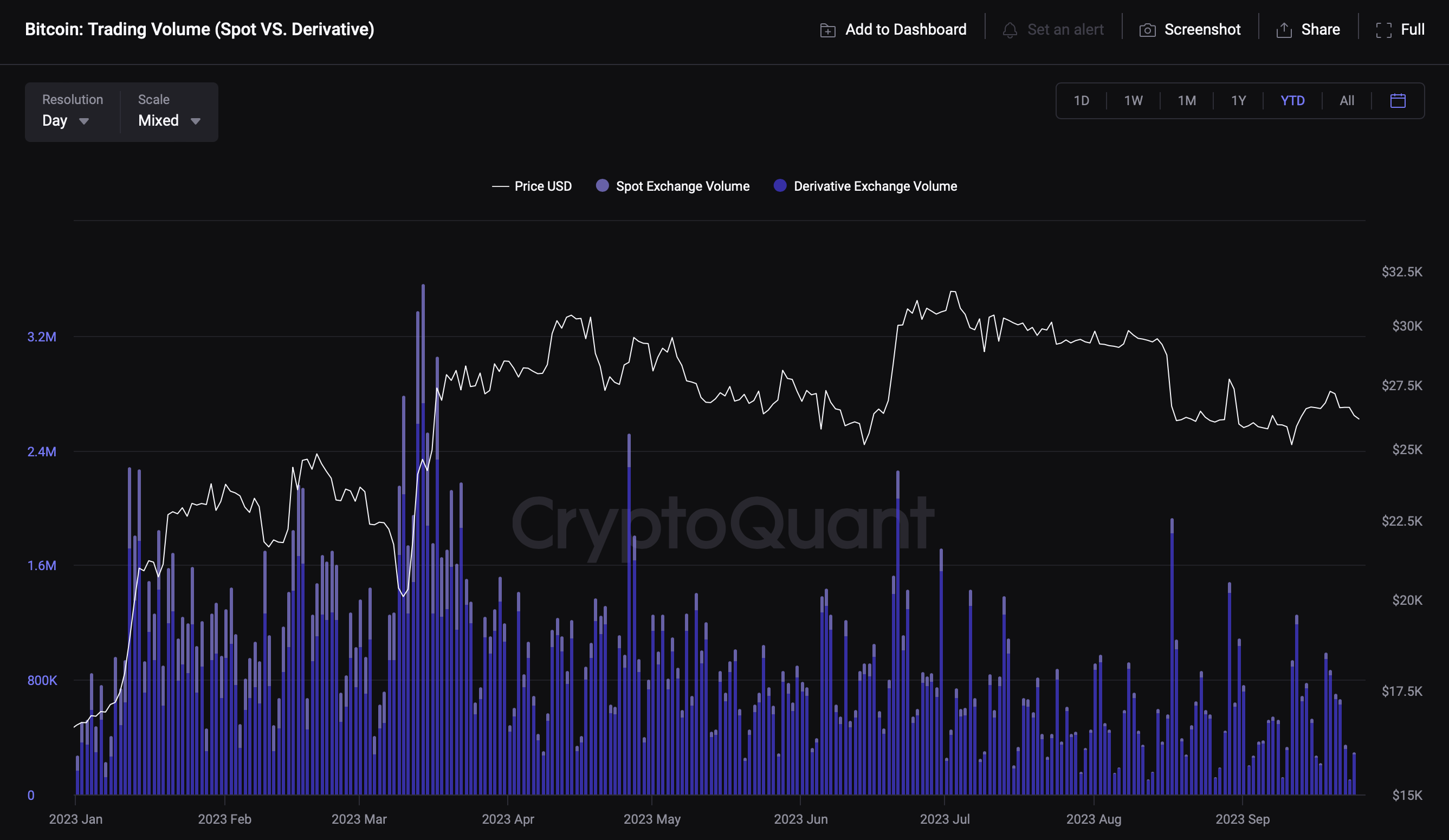Screen dimensions: 1449x840
Task: Click the arrow next to Mixed
Action: 196,121
